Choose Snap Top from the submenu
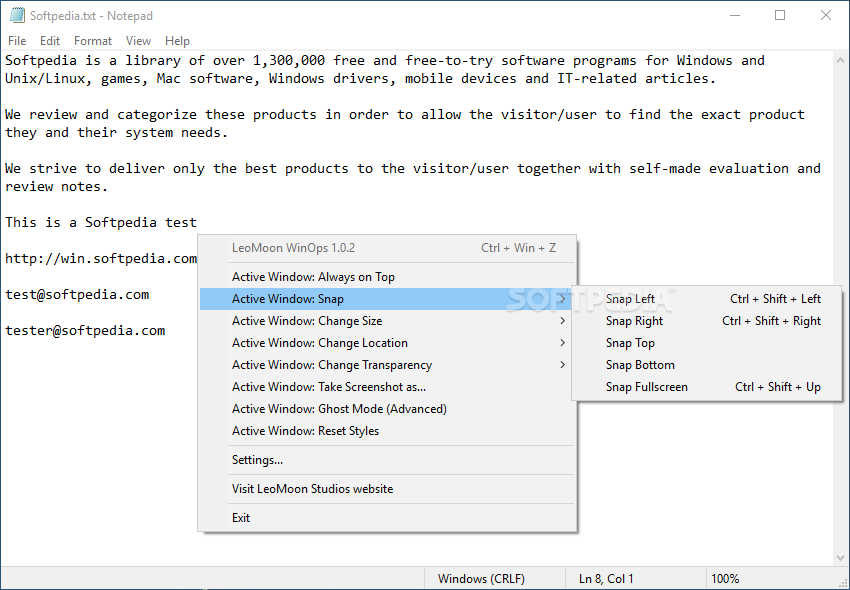The width and height of the screenshot is (850, 590). [x=707, y=343]
